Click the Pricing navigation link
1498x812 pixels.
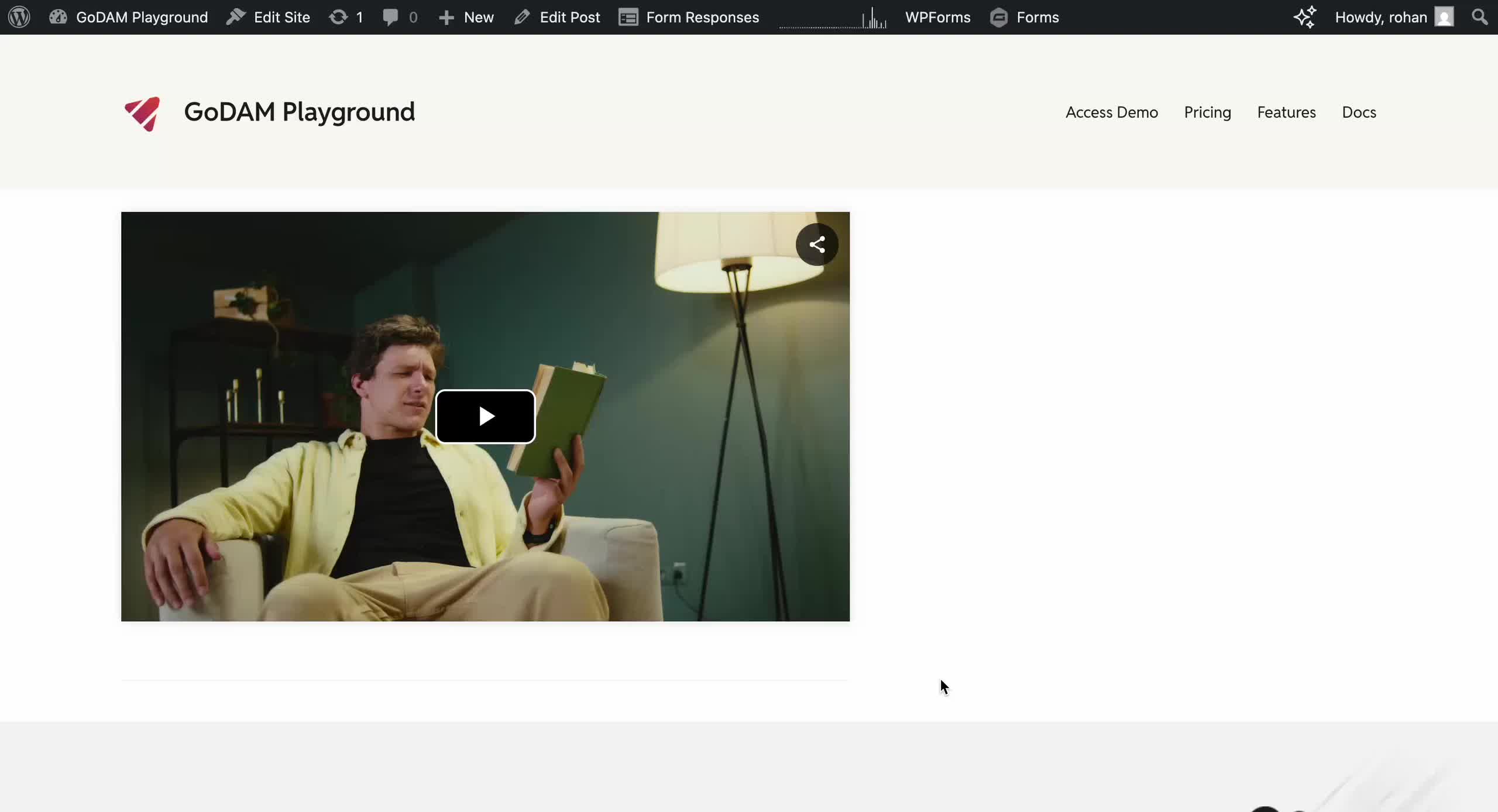tap(1207, 112)
